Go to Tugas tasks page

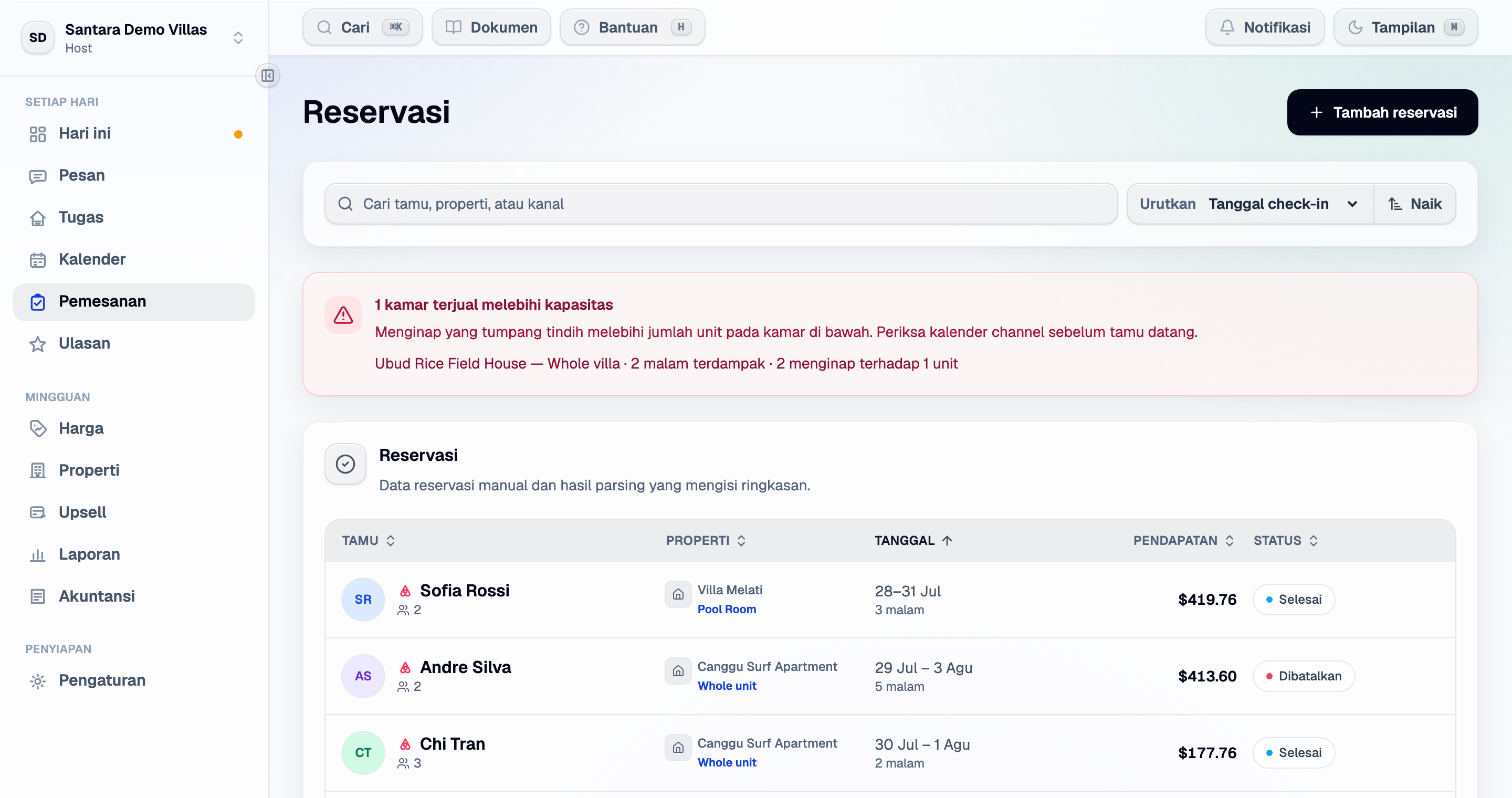click(x=134, y=218)
